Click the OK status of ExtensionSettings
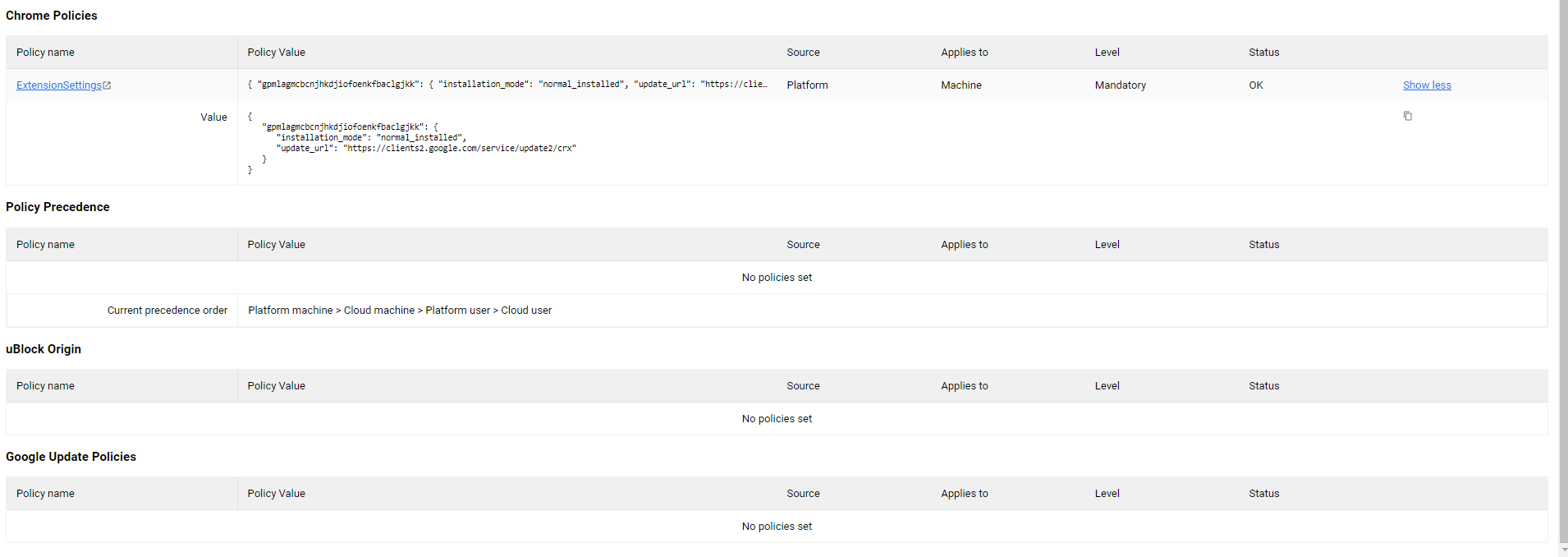Screen dimensions: 1568x557 click(1256, 85)
